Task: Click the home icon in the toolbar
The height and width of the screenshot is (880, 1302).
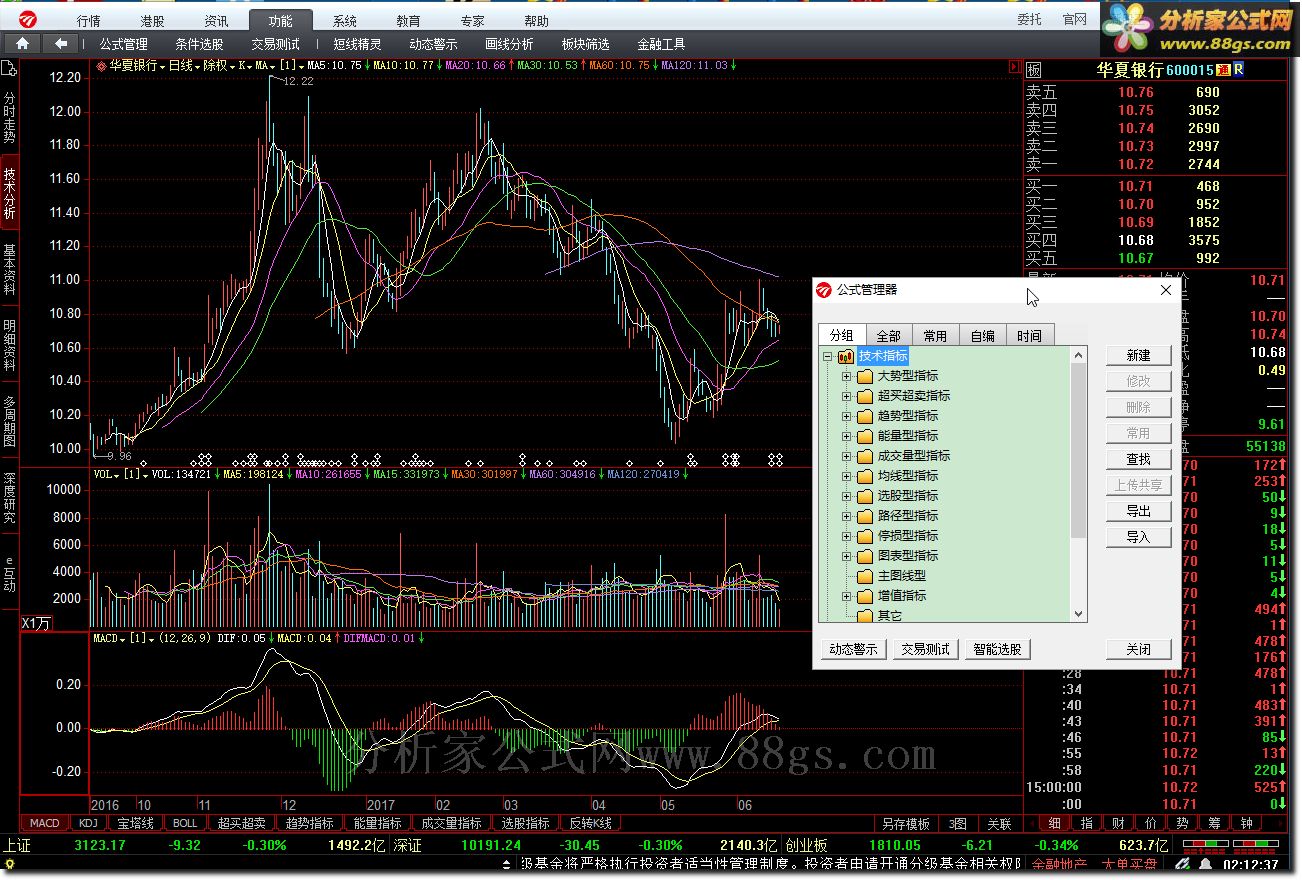Action: point(22,44)
